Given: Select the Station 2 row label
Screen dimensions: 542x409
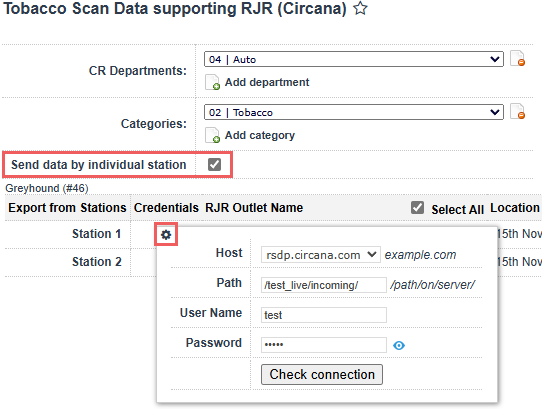Looking at the screenshot, I should [96, 262].
